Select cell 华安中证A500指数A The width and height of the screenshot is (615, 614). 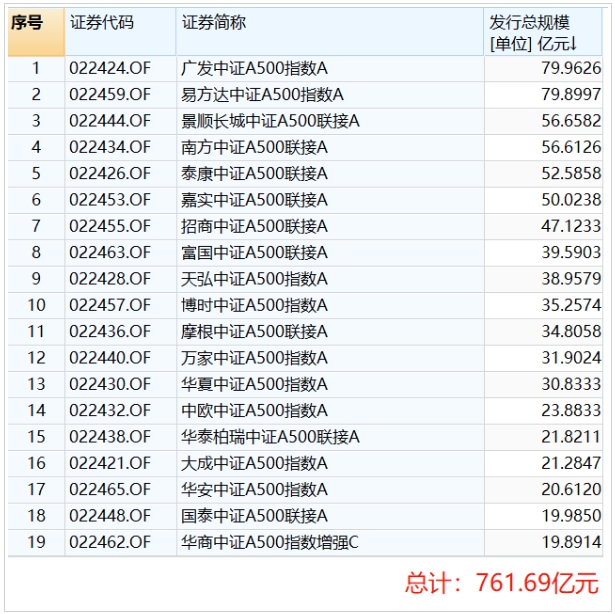click(x=330, y=489)
